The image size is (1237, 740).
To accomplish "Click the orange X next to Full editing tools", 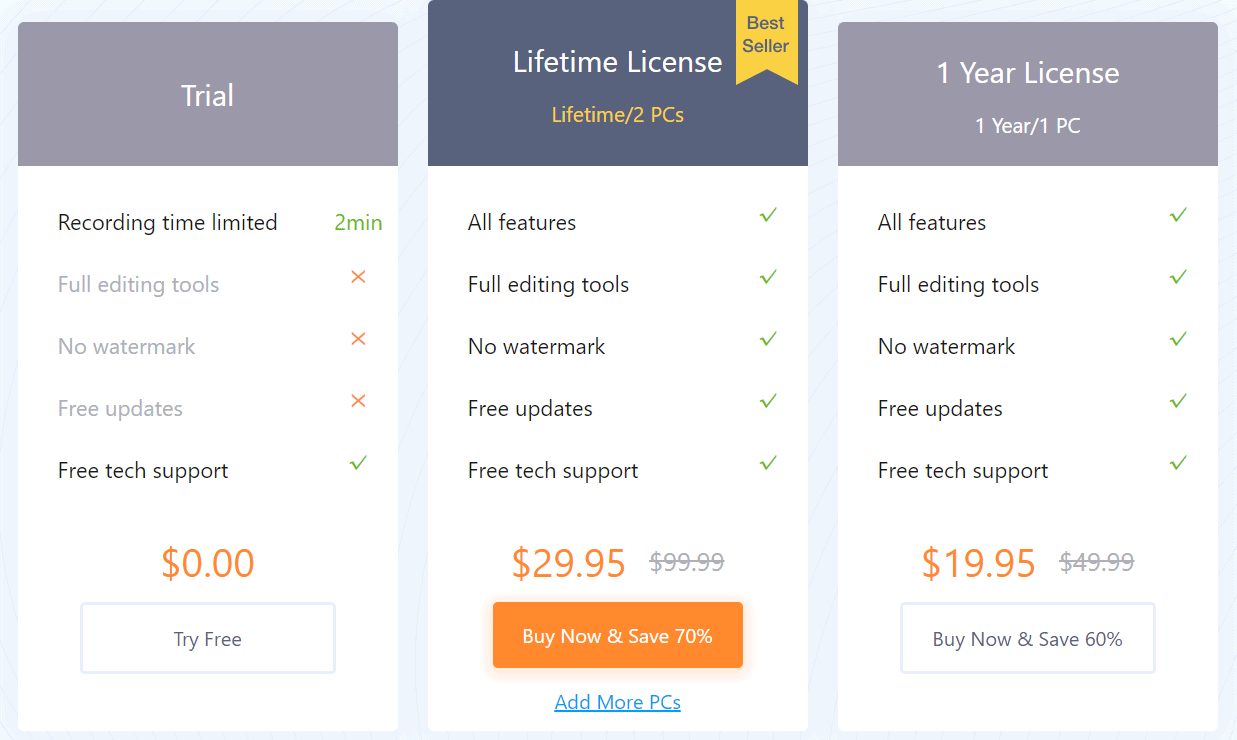I will click(x=357, y=277).
